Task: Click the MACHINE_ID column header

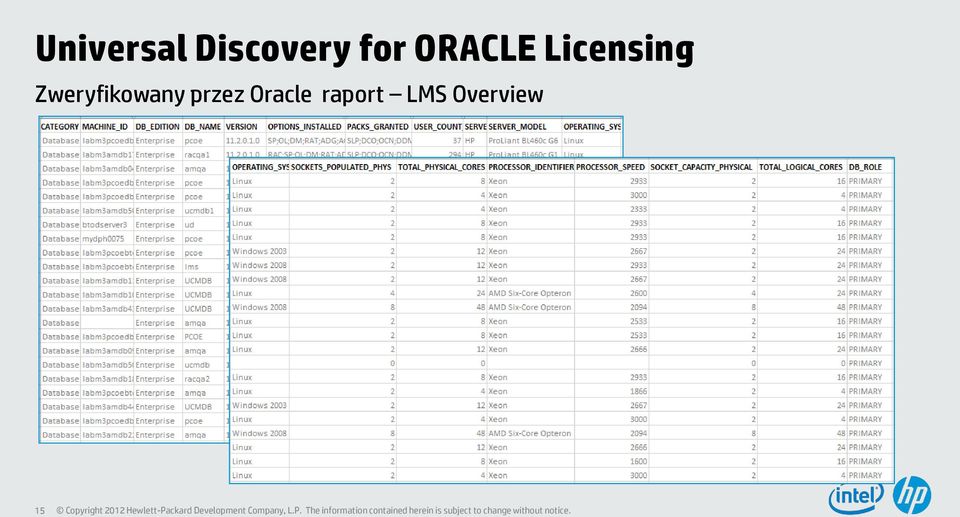Action: (x=105, y=127)
